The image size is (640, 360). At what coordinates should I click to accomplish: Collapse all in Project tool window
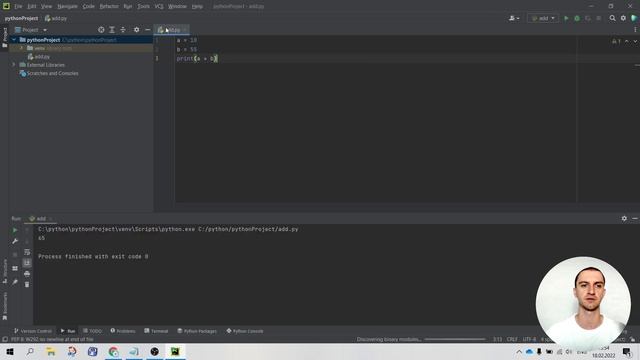(x=123, y=30)
